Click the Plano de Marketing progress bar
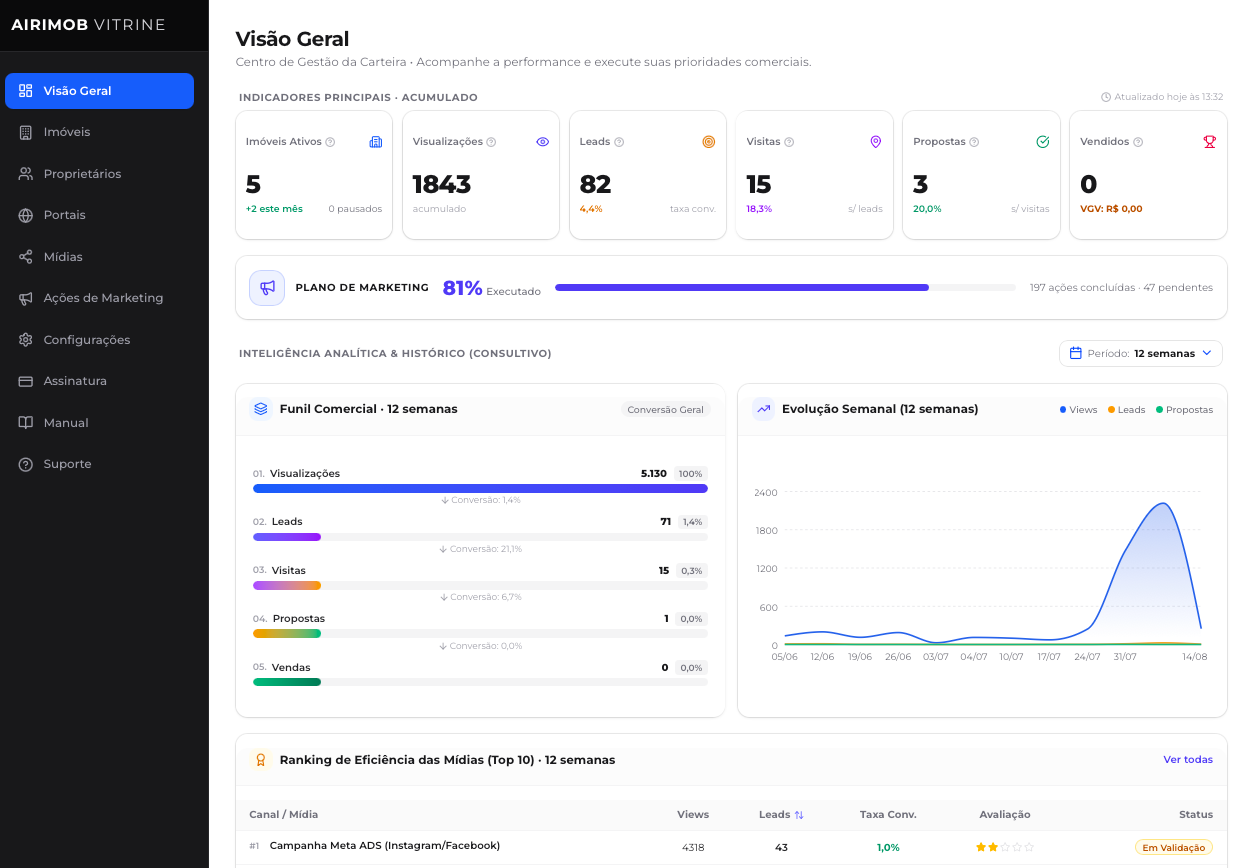This screenshot has height=868, width=1251. [x=785, y=288]
